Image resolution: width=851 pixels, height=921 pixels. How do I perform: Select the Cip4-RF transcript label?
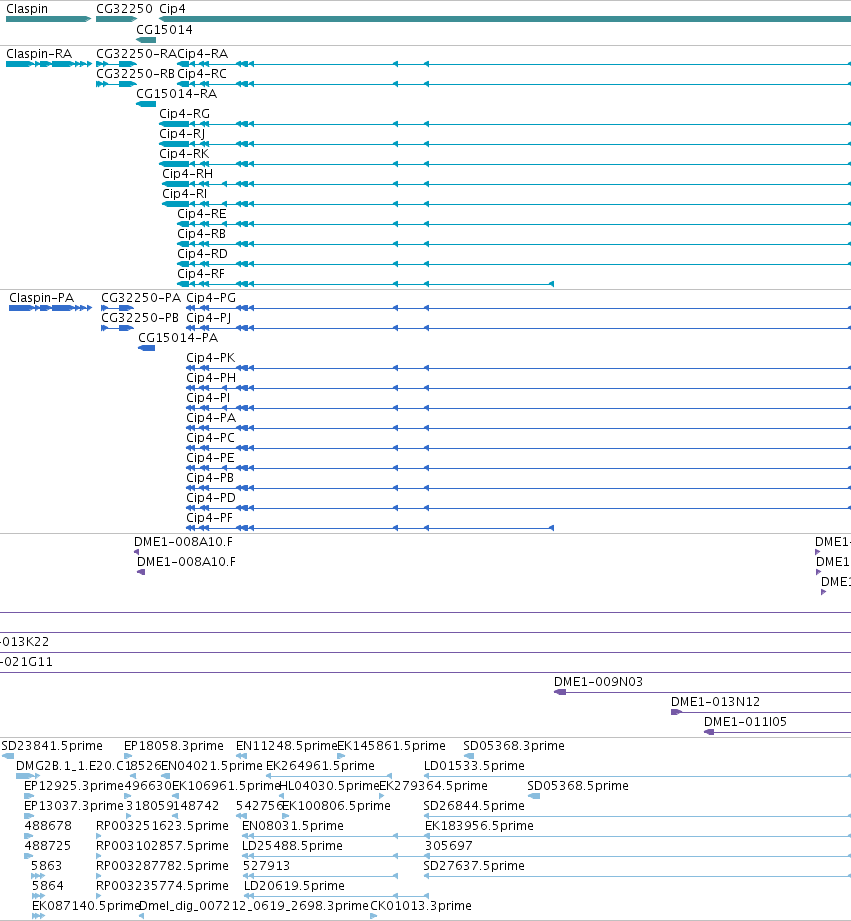(201, 273)
